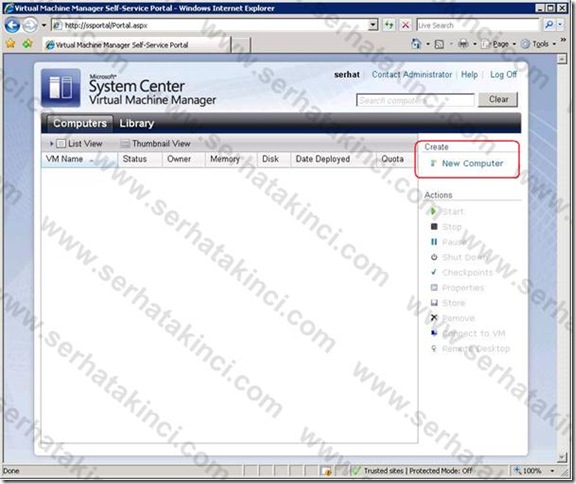The image size is (576, 484).
Task: Click the Search computers input field
Action: 415,100
